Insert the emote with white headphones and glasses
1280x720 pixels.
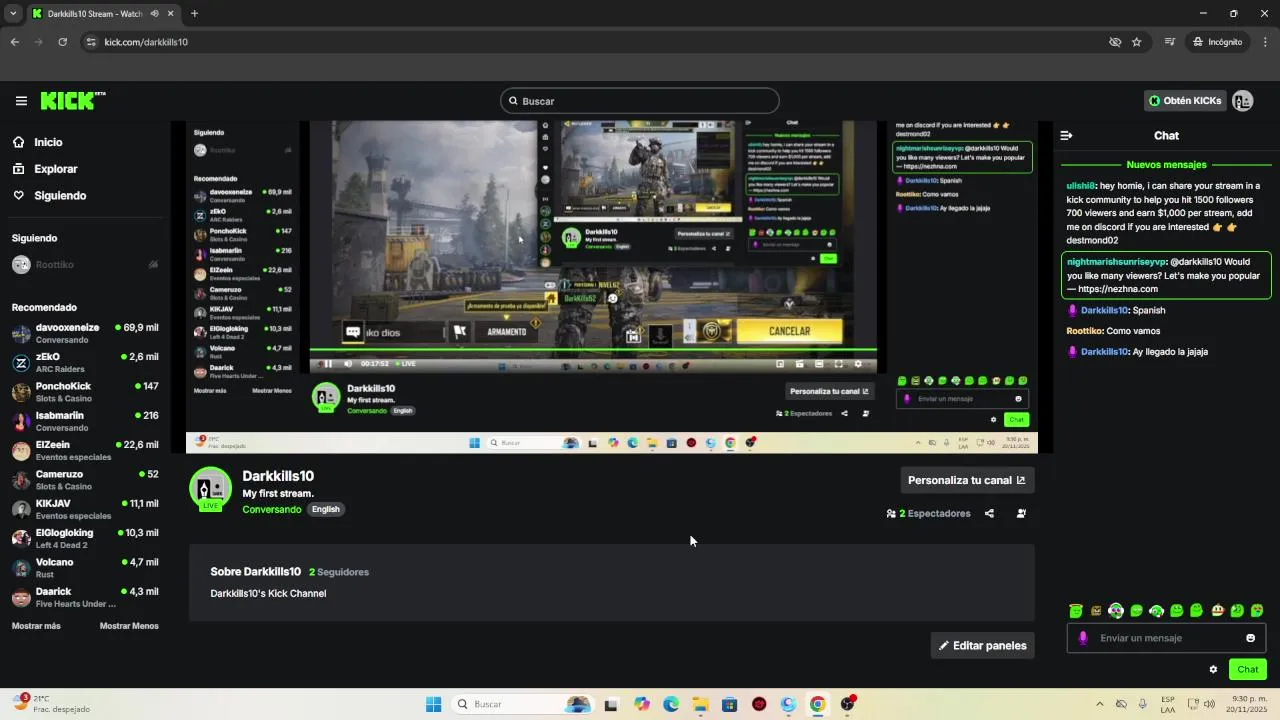(1116, 611)
